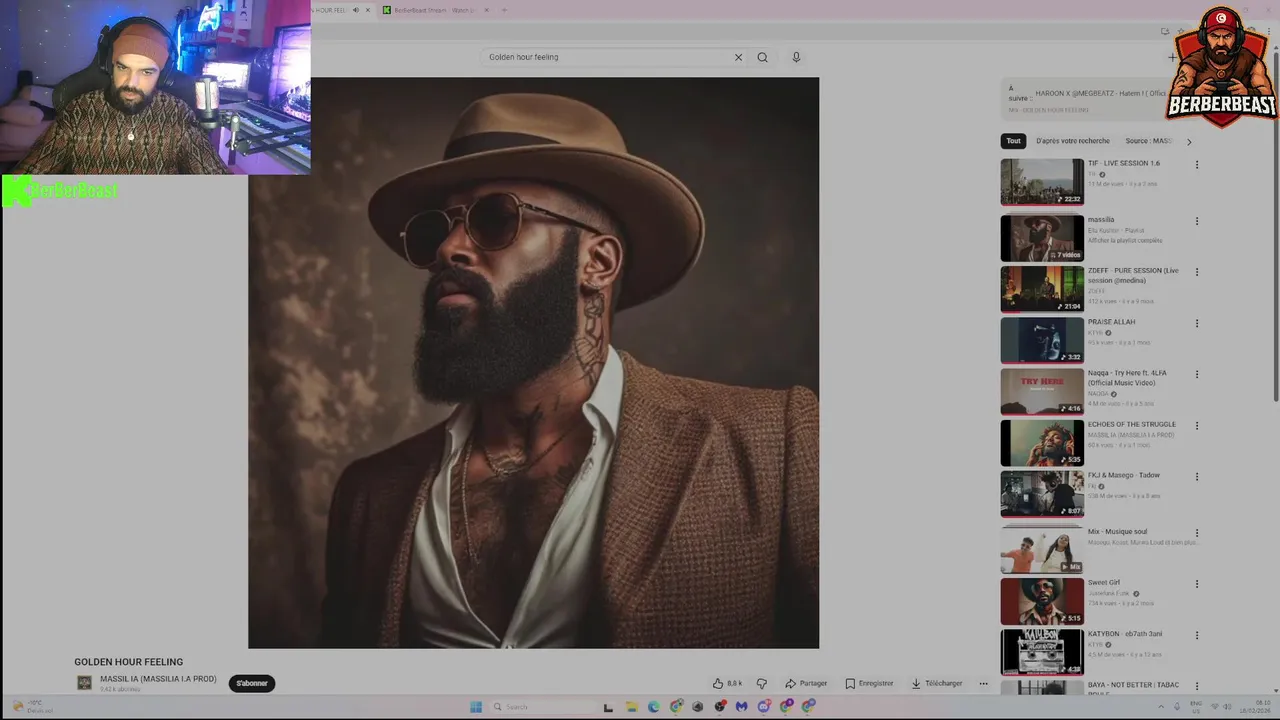The image size is (1280, 720).
Task: Dislike the video with thumbs down
Action: click(x=762, y=683)
